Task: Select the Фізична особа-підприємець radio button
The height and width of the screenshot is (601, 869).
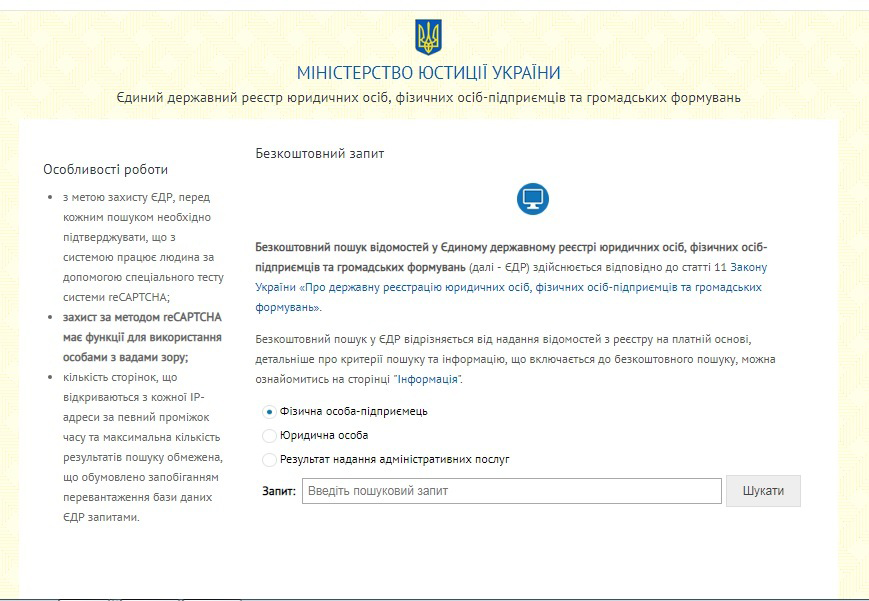Action: pos(269,411)
